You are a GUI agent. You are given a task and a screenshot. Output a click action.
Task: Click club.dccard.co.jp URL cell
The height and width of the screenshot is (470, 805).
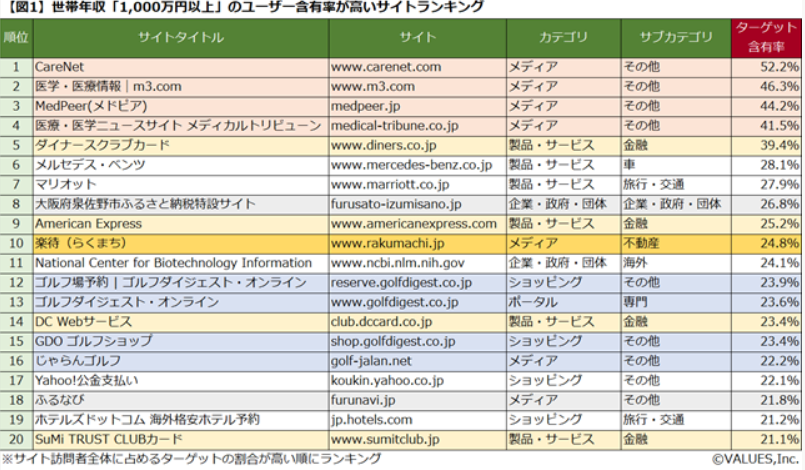point(417,322)
